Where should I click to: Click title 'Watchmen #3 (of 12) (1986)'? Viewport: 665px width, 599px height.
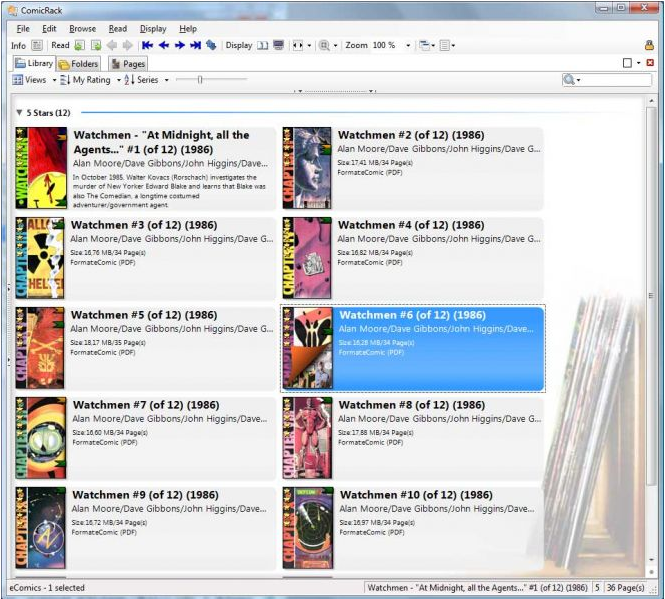point(144,225)
